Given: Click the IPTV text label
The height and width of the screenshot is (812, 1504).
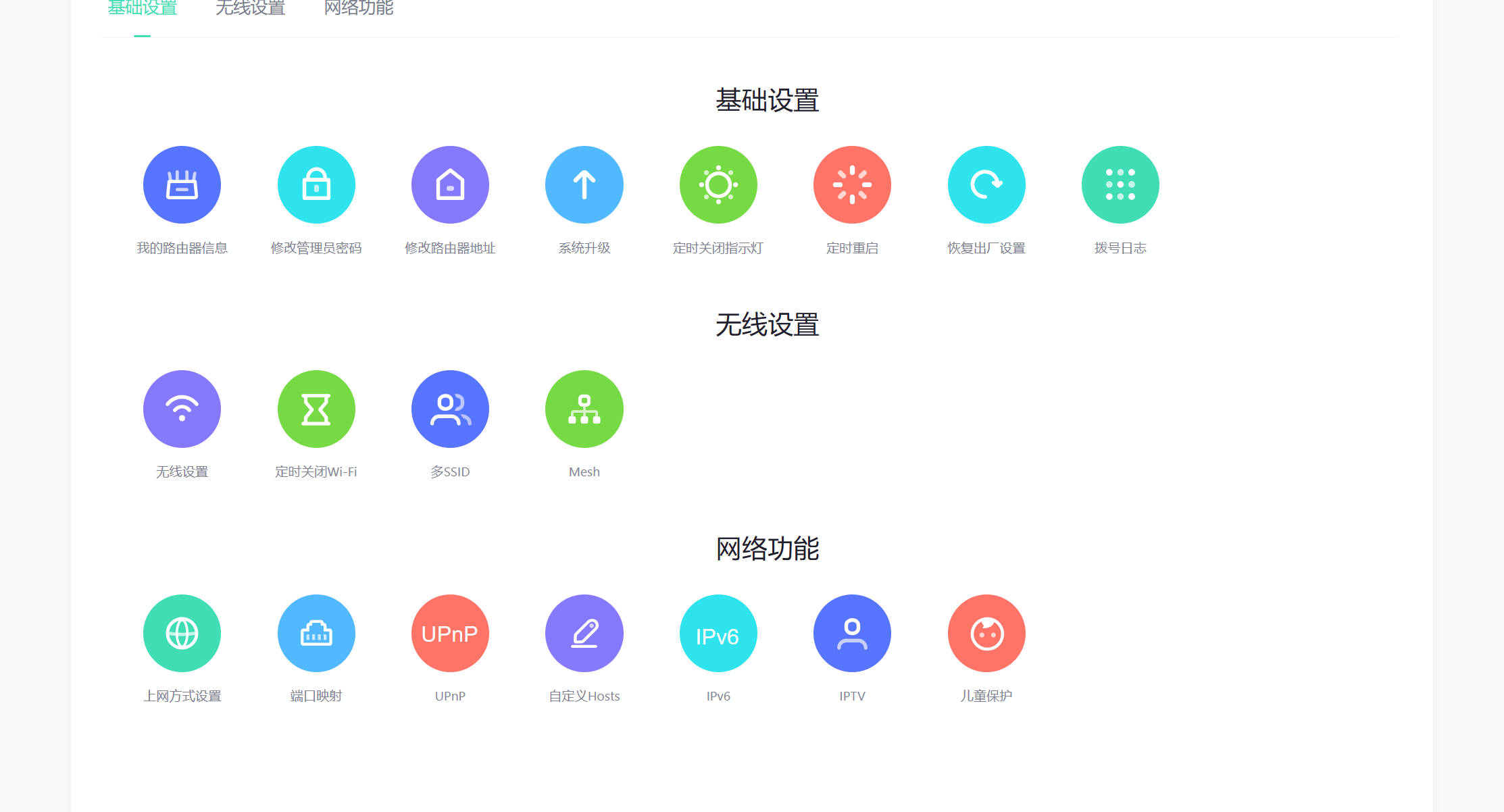Looking at the screenshot, I should click(852, 696).
